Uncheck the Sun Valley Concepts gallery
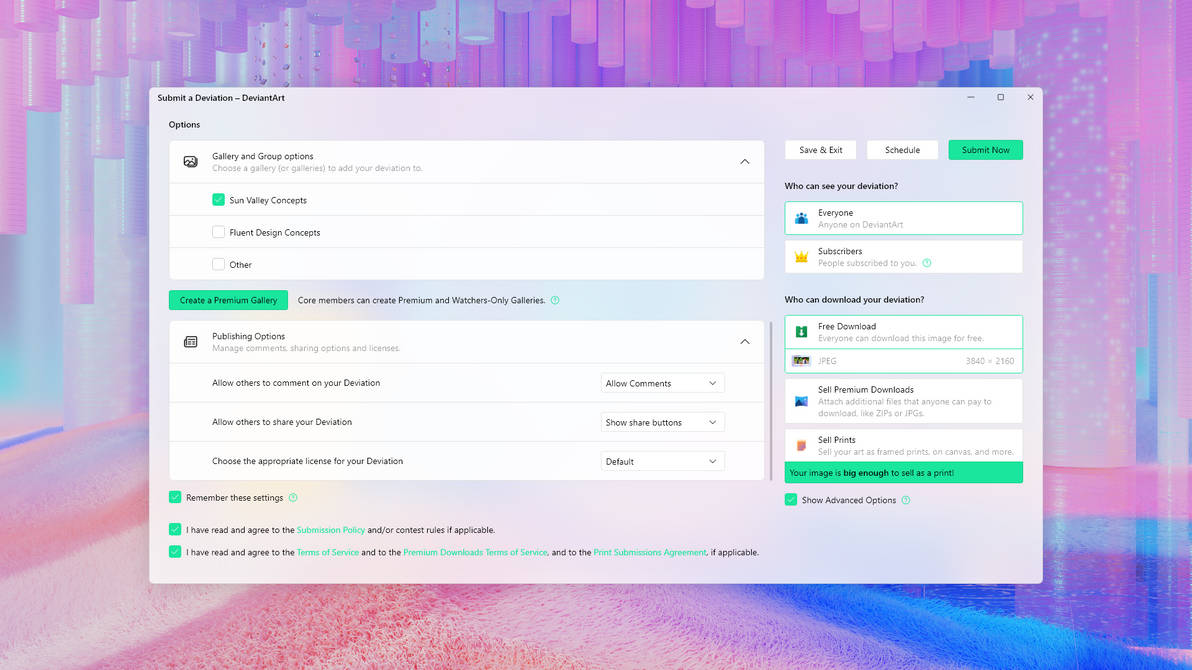This screenshot has height=670, width=1192. pyautogui.click(x=218, y=200)
